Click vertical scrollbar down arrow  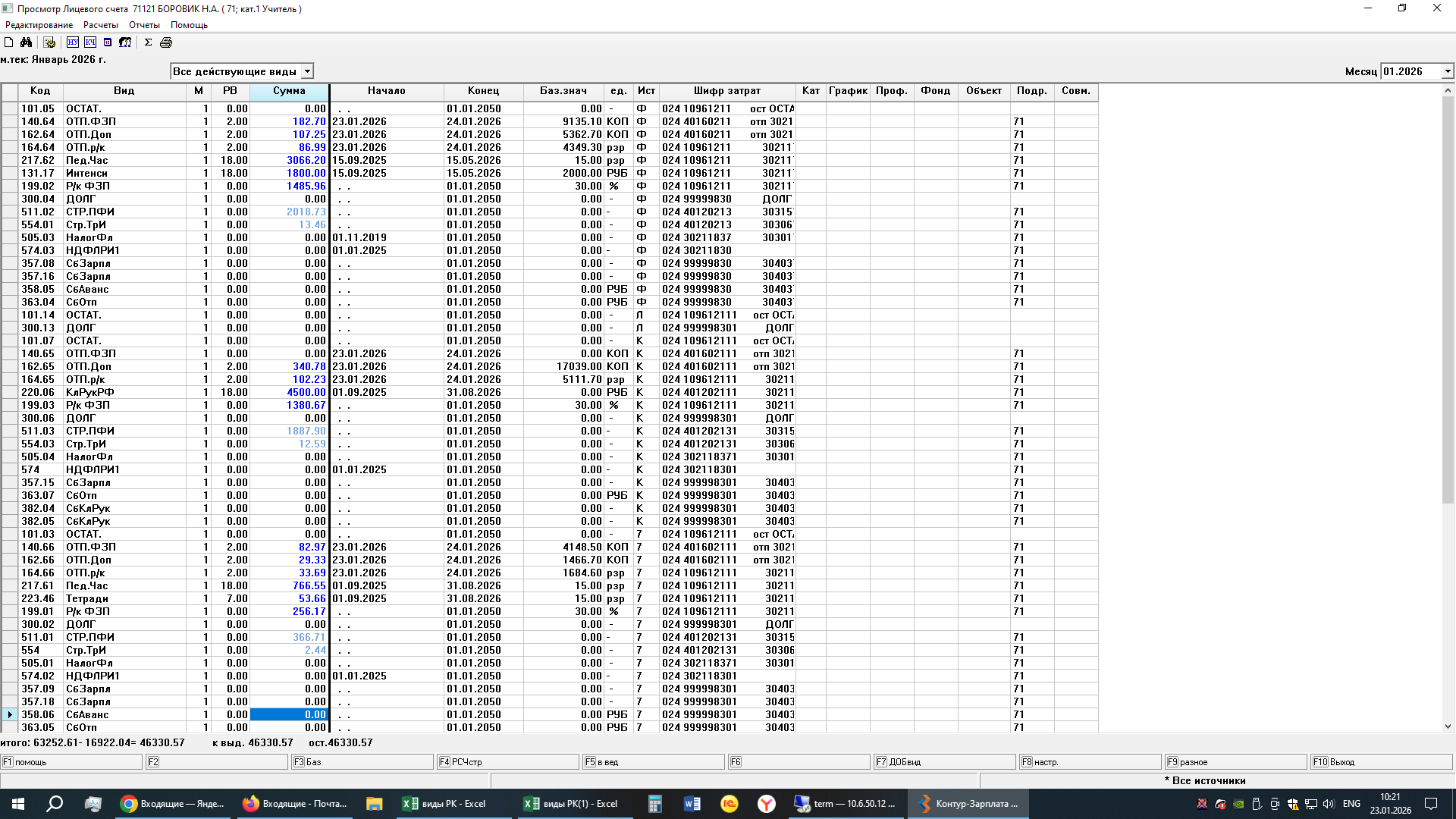point(1448,726)
